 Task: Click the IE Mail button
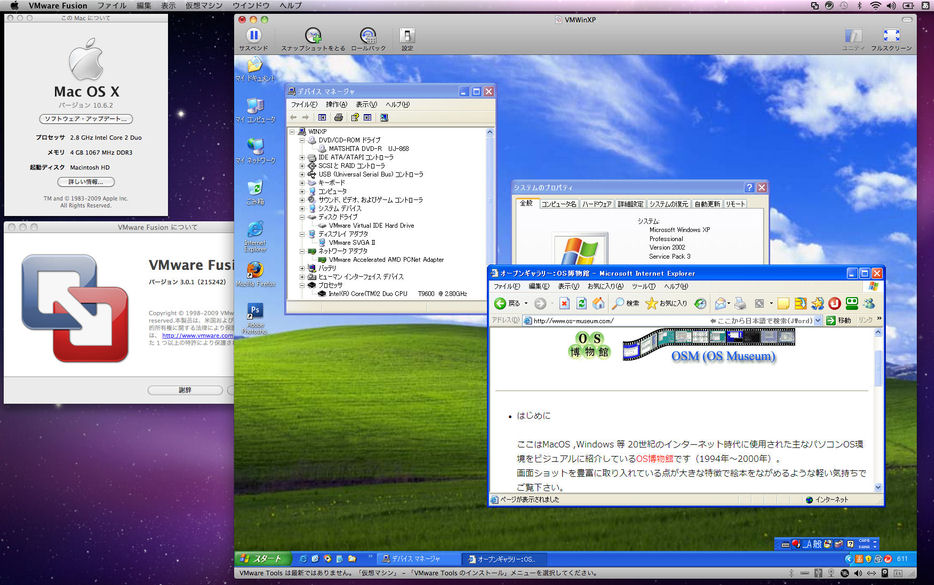(x=720, y=303)
